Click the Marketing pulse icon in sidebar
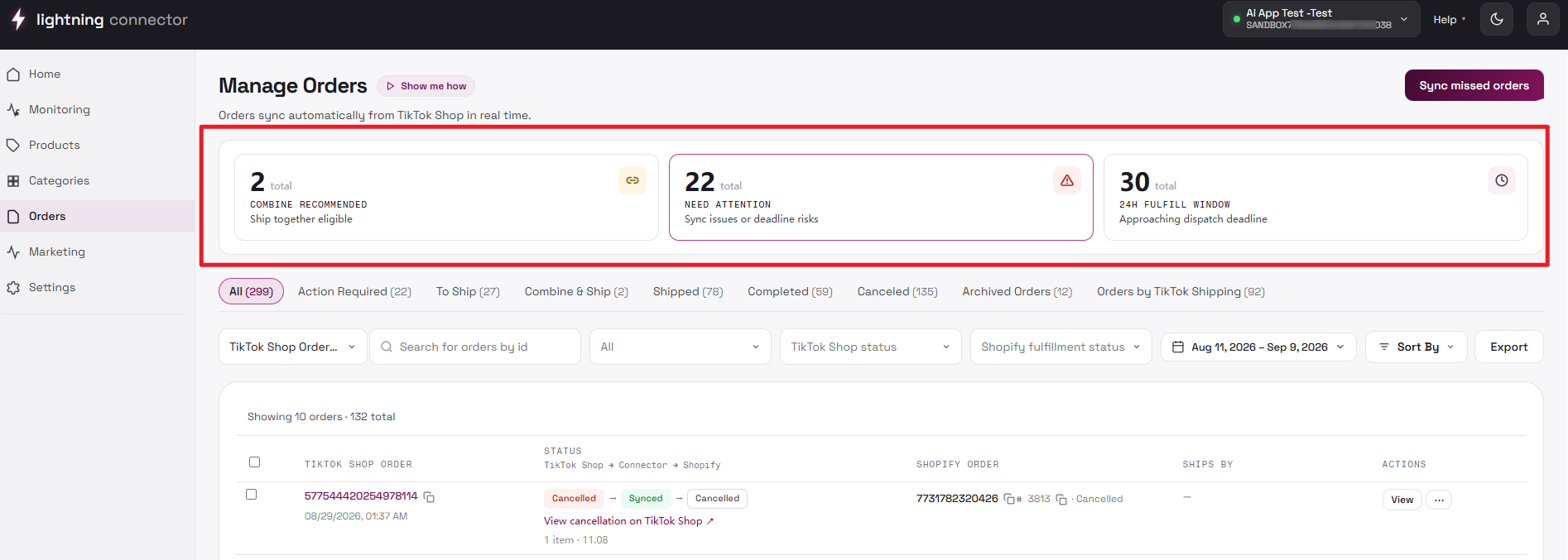1568x560 pixels. pyautogui.click(x=13, y=252)
